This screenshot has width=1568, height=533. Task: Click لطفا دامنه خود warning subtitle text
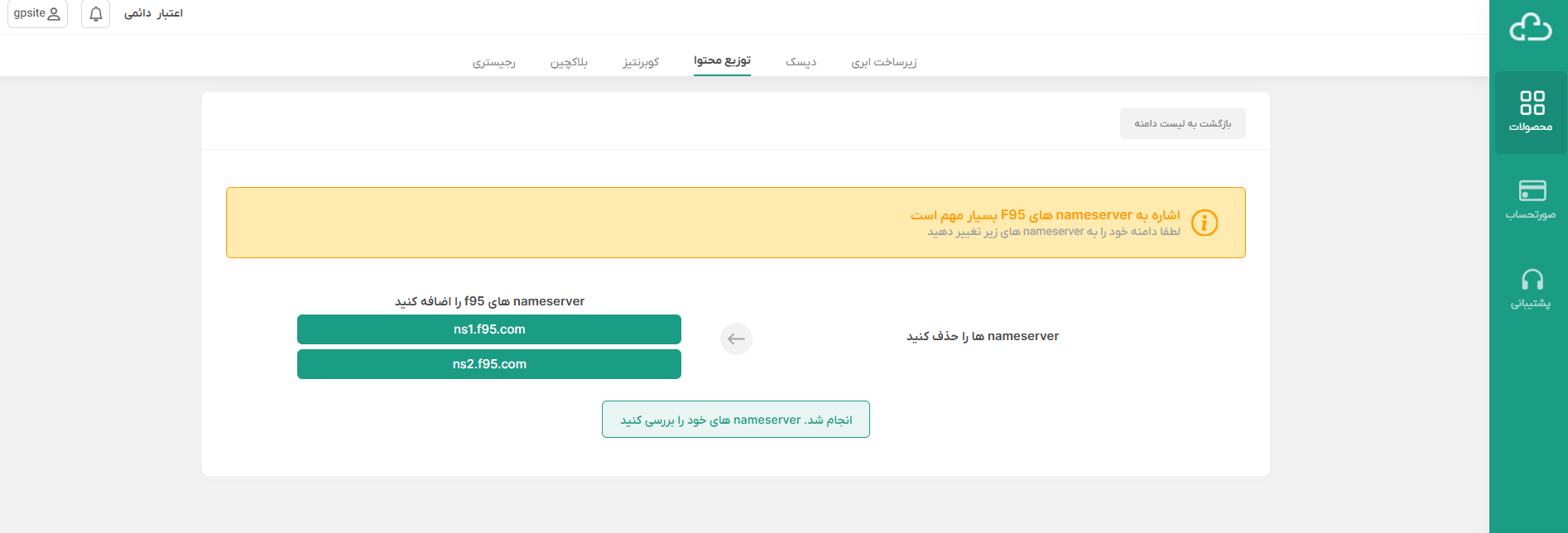(x=1054, y=232)
